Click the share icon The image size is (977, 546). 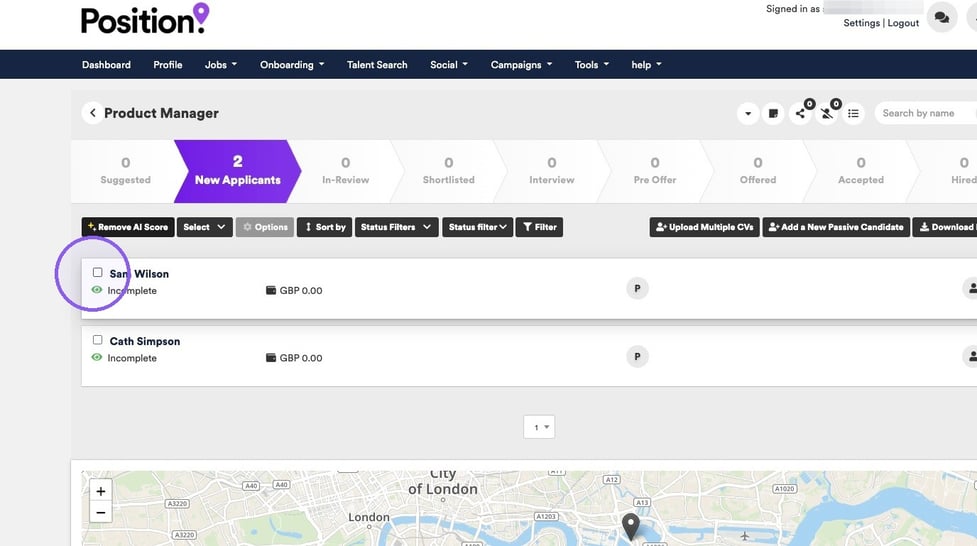[x=801, y=113]
